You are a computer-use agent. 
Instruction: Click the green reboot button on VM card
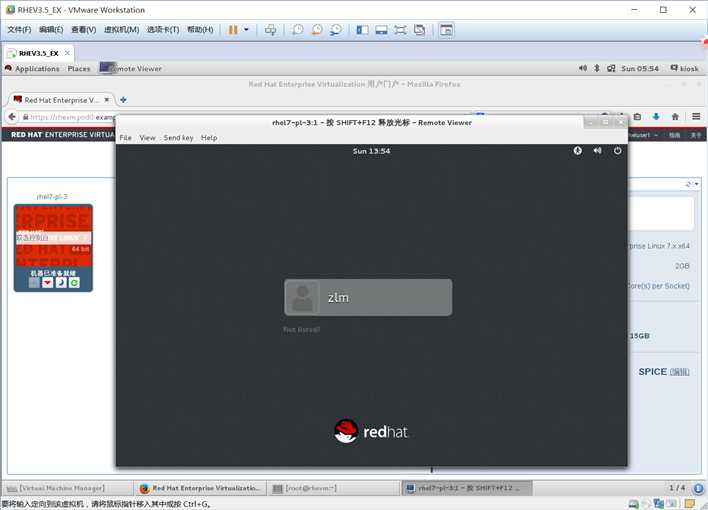[x=74, y=283]
